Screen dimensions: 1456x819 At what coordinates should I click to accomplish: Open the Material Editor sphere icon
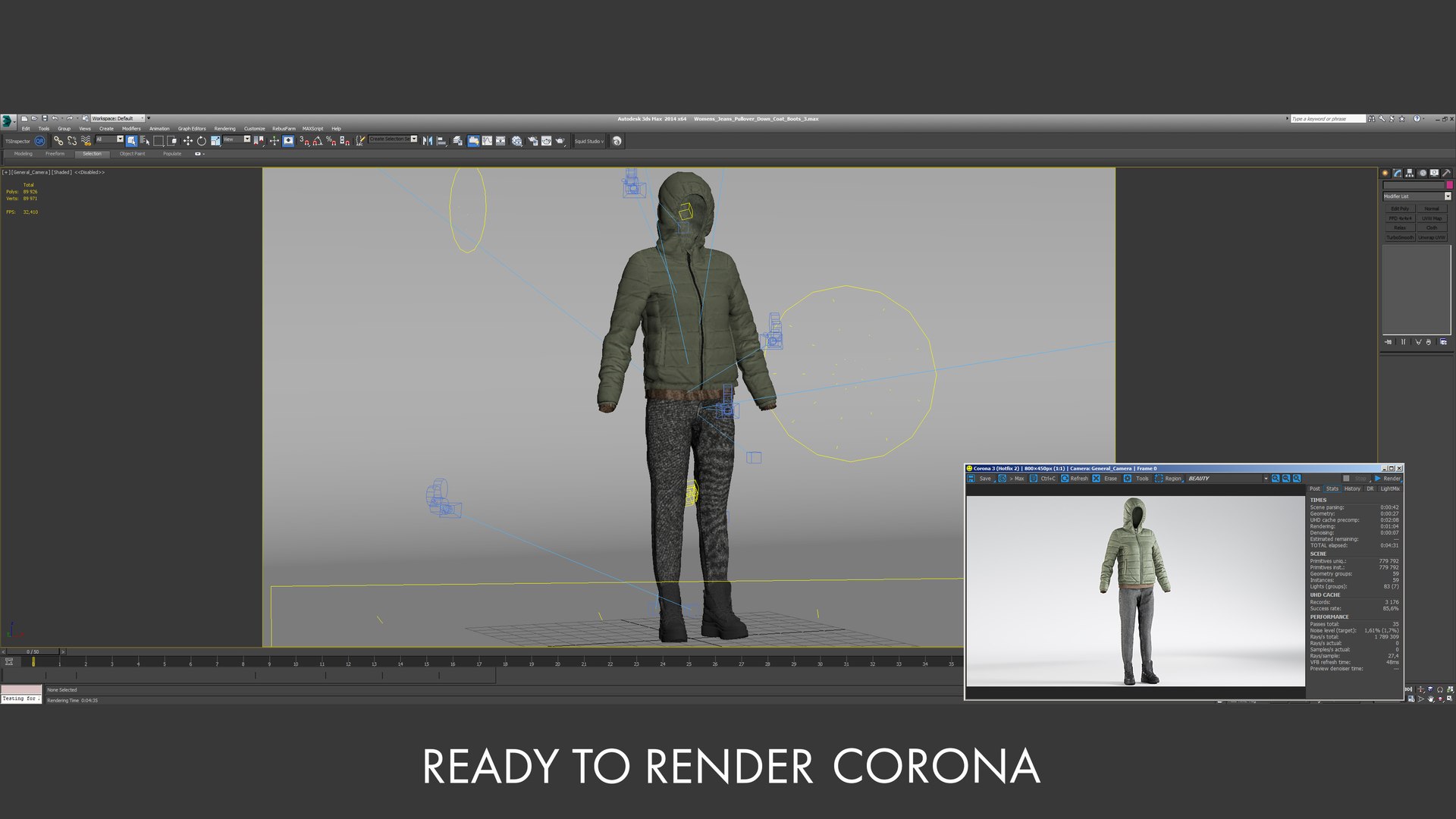(516, 140)
